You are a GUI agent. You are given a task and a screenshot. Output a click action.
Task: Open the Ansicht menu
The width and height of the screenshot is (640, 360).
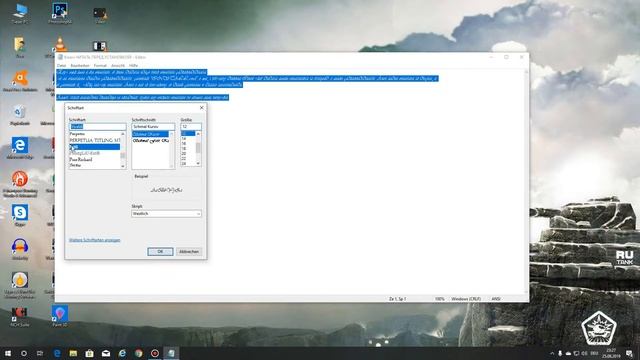pyautogui.click(x=118, y=65)
